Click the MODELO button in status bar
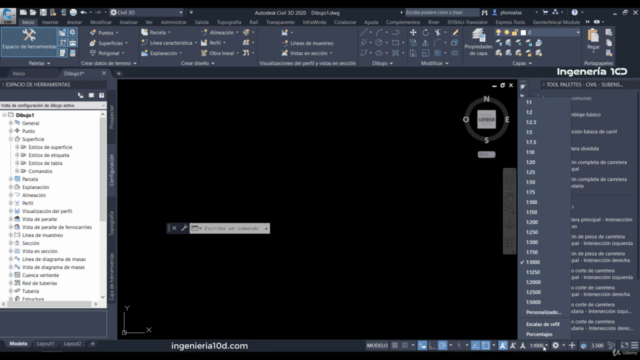 pos(377,345)
